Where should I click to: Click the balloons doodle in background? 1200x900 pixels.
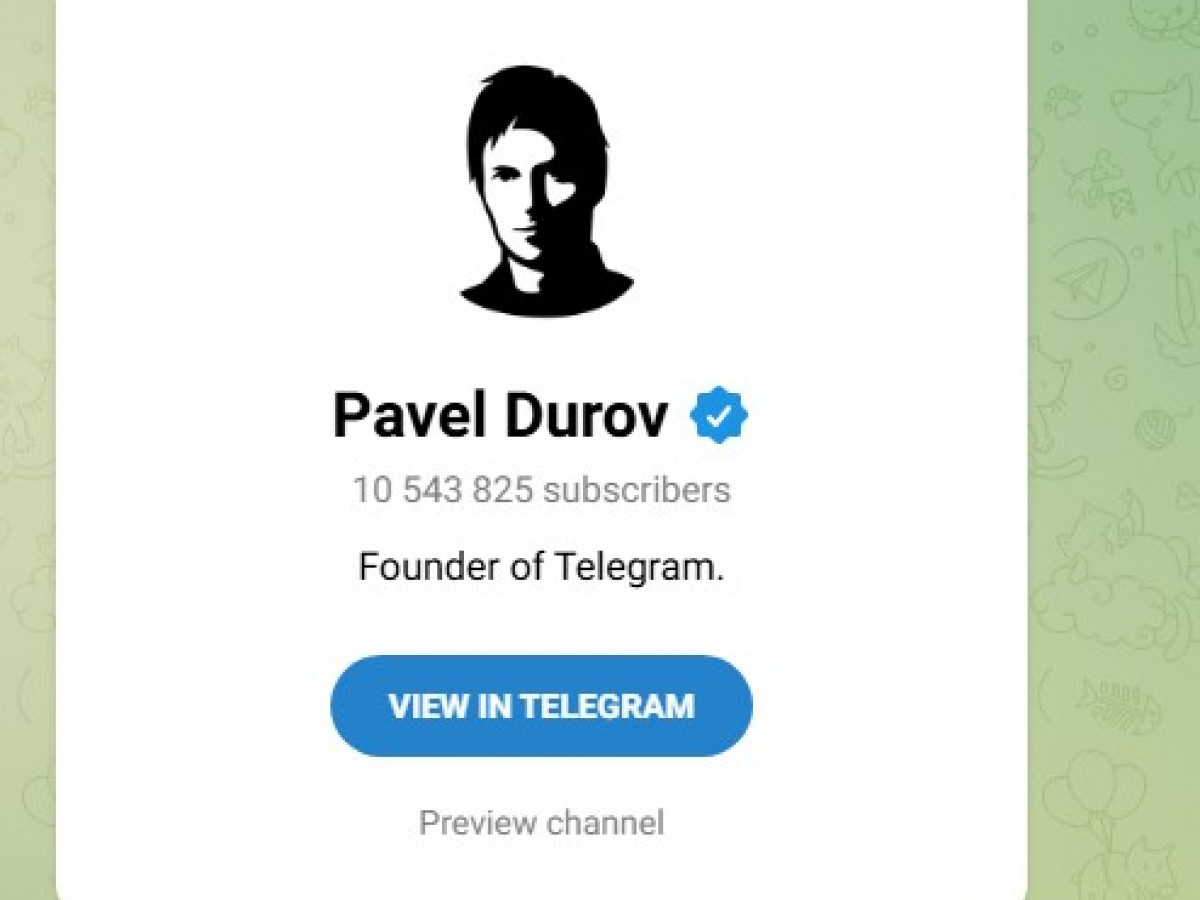pos(1092,790)
